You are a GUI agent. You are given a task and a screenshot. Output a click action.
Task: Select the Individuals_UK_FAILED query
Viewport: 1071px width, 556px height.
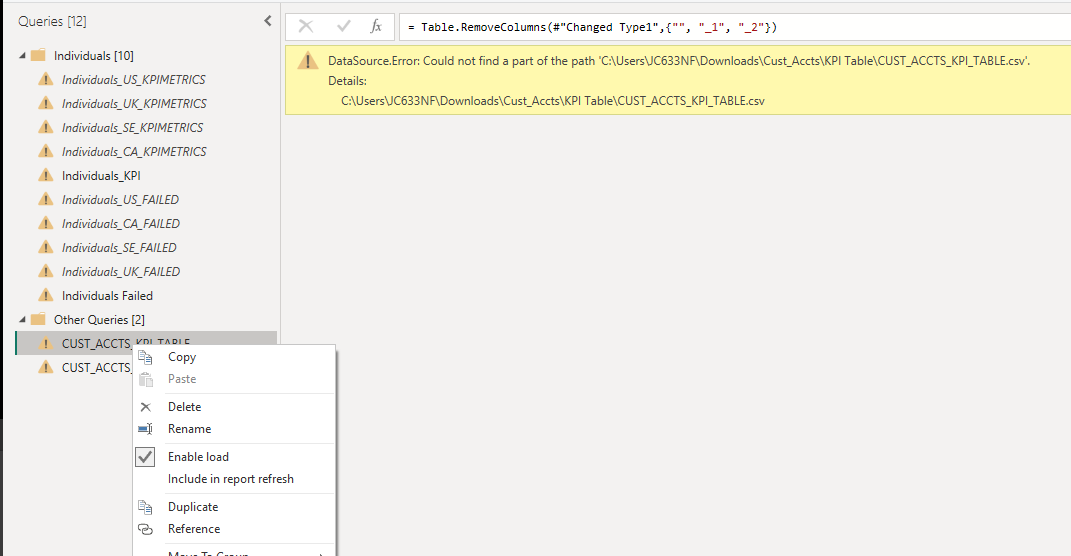click(x=121, y=271)
